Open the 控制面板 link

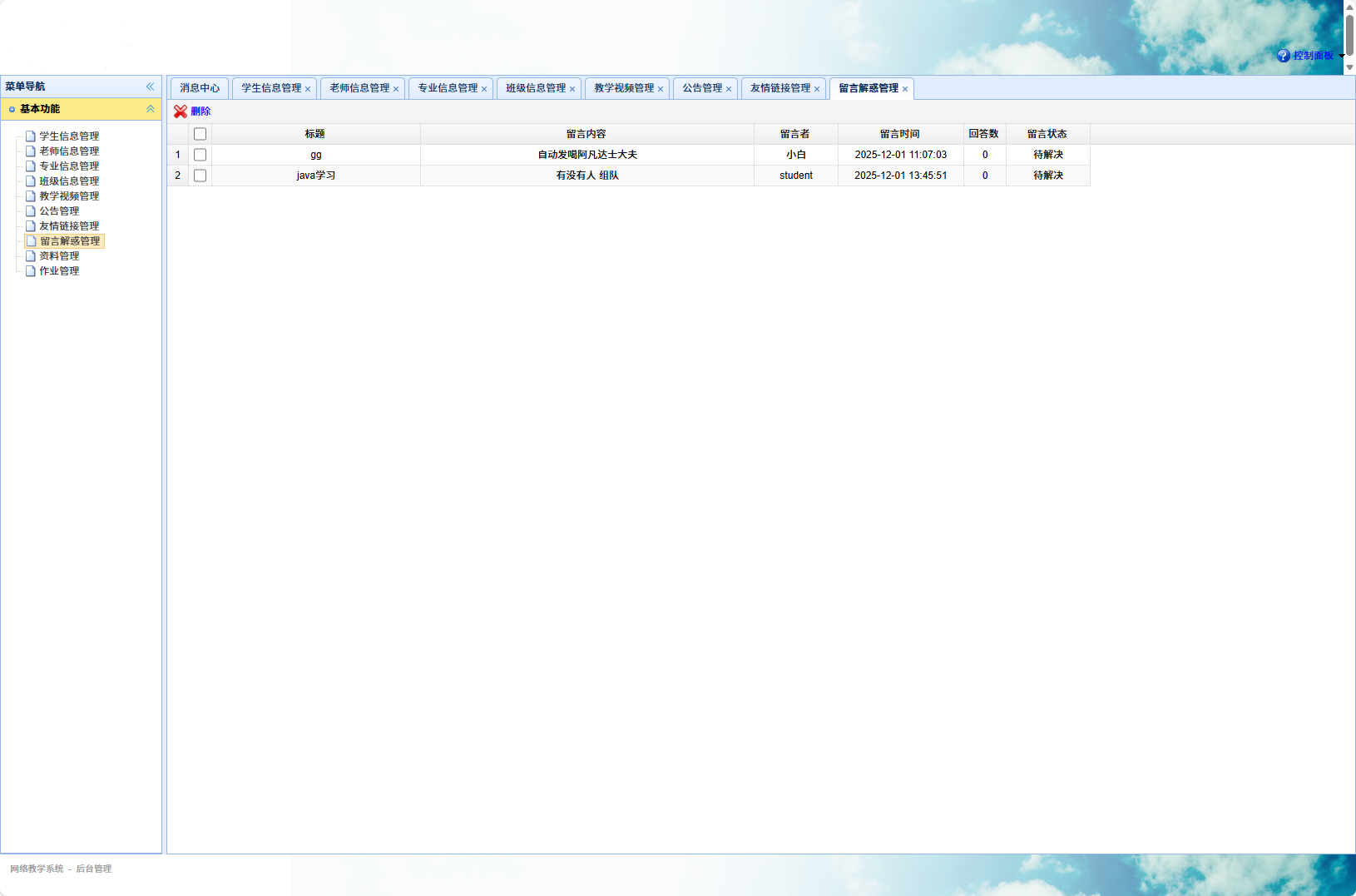pyautogui.click(x=1314, y=56)
